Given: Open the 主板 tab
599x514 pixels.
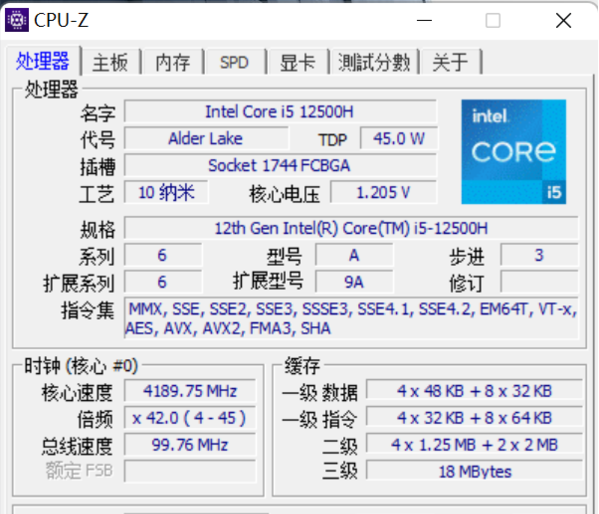Looking at the screenshot, I should 110,62.
